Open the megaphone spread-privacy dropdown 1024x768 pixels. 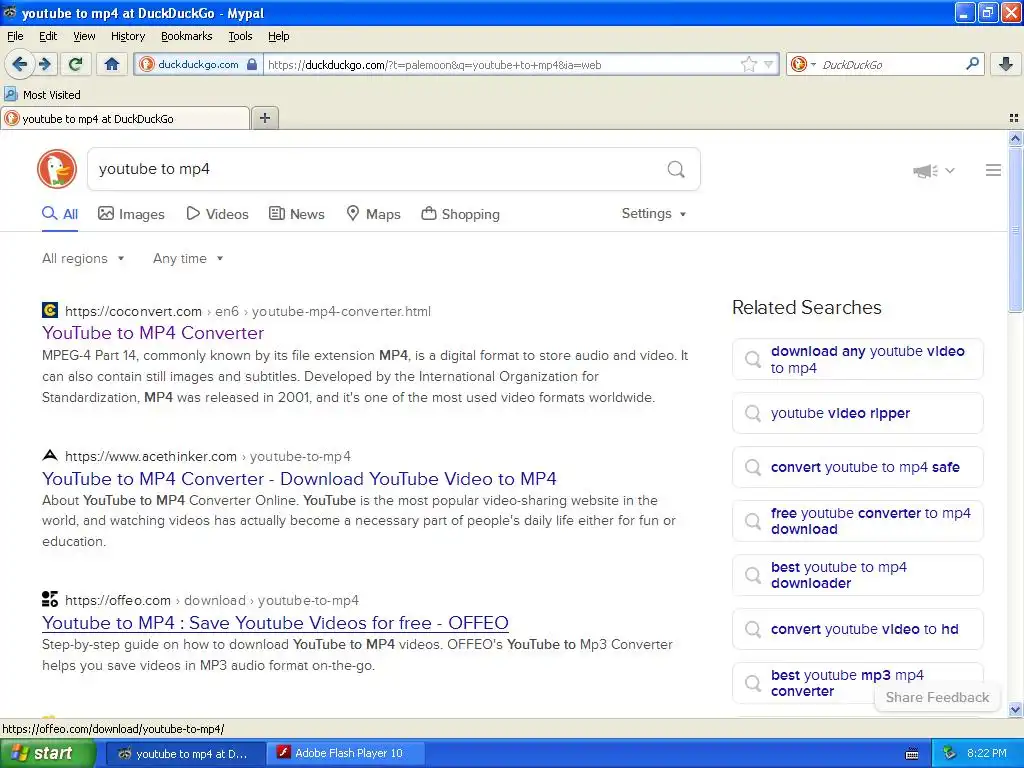point(934,171)
